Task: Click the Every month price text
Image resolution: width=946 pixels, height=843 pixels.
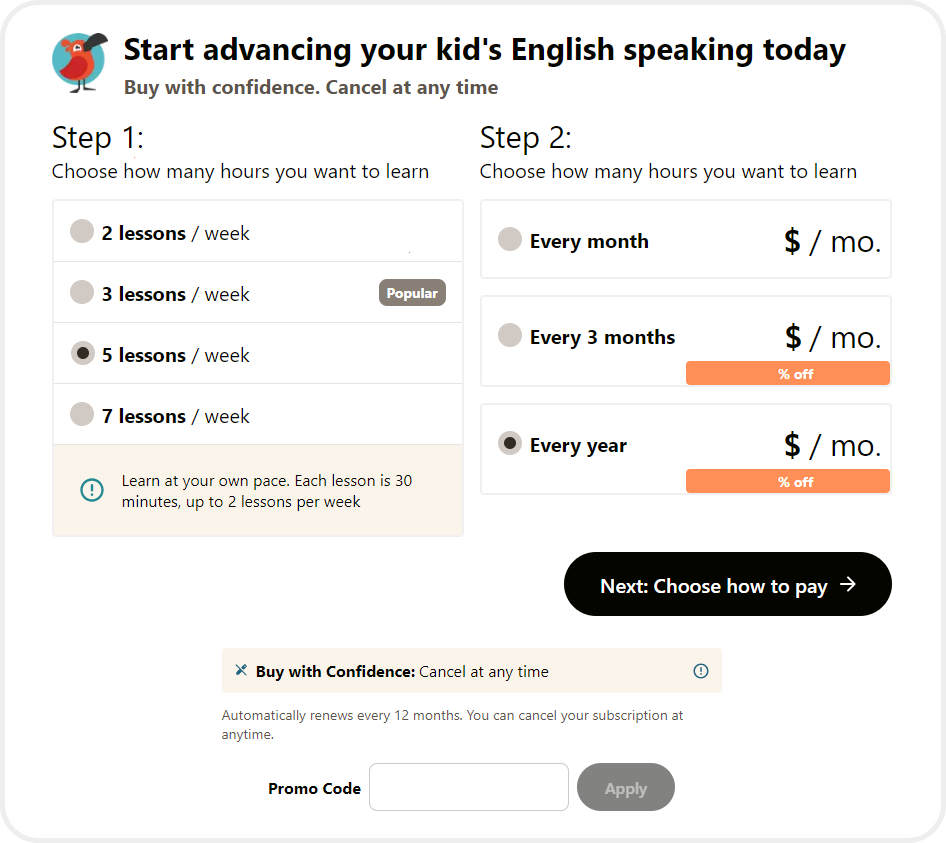Action: 832,241
